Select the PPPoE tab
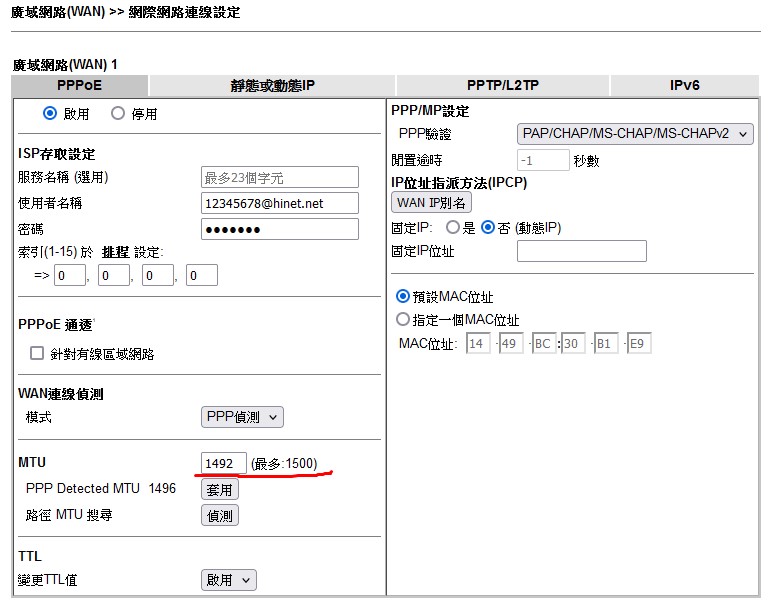 [79, 86]
